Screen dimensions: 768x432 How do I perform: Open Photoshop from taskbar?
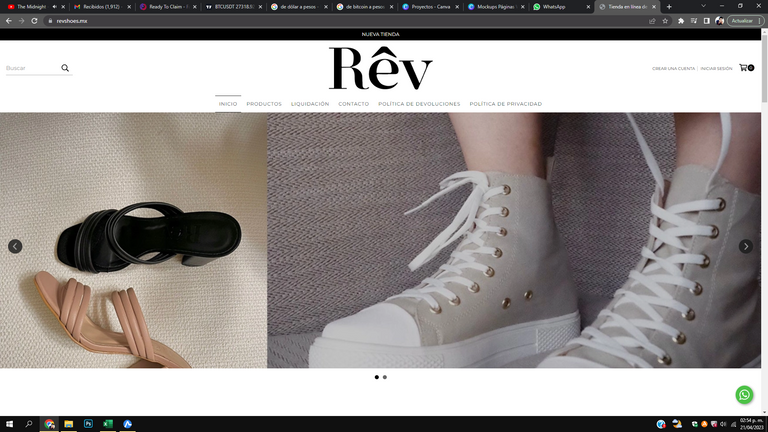point(88,424)
